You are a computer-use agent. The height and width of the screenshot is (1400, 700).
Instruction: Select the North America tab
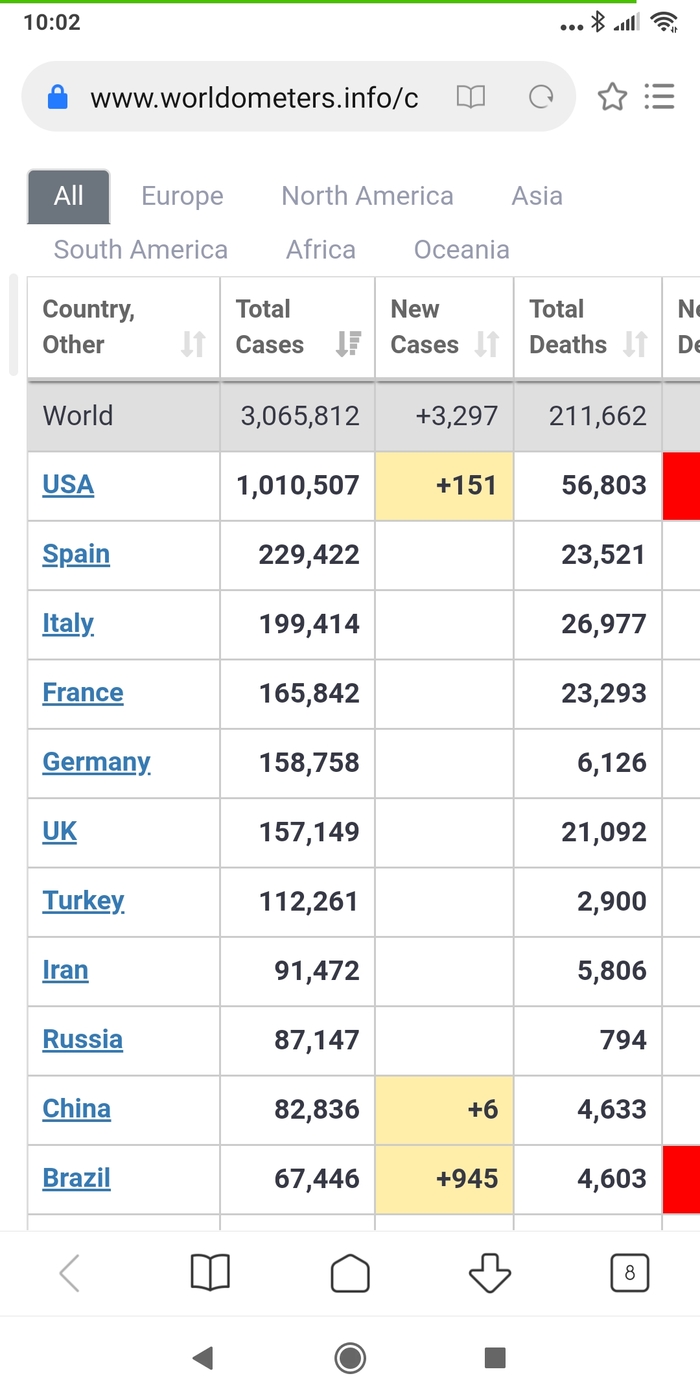pos(367,196)
